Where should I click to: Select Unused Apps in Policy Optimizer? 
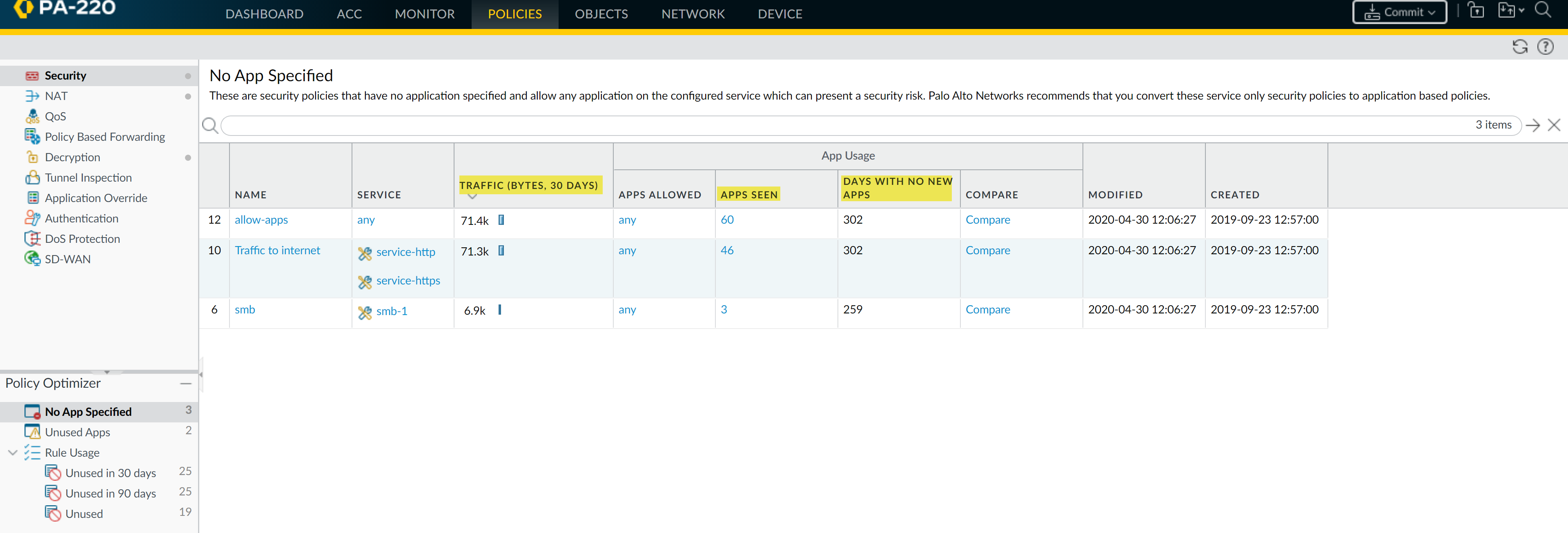(77, 432)
